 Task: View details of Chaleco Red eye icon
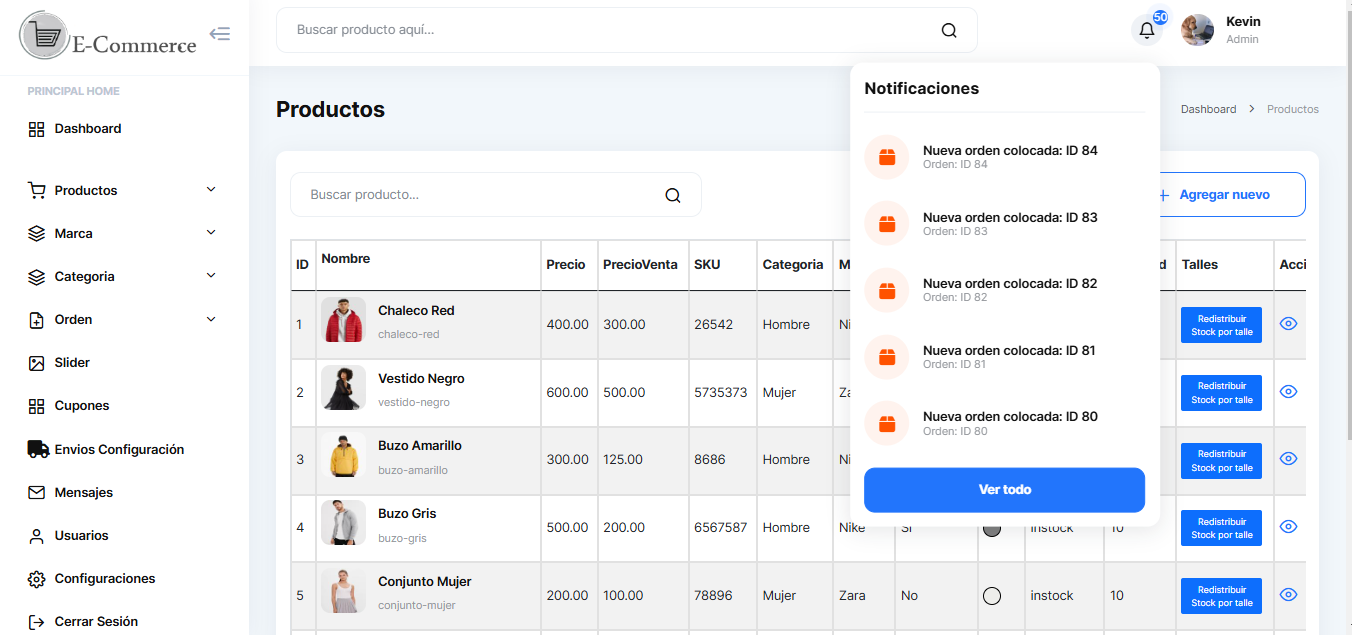tap(1288, 324)
